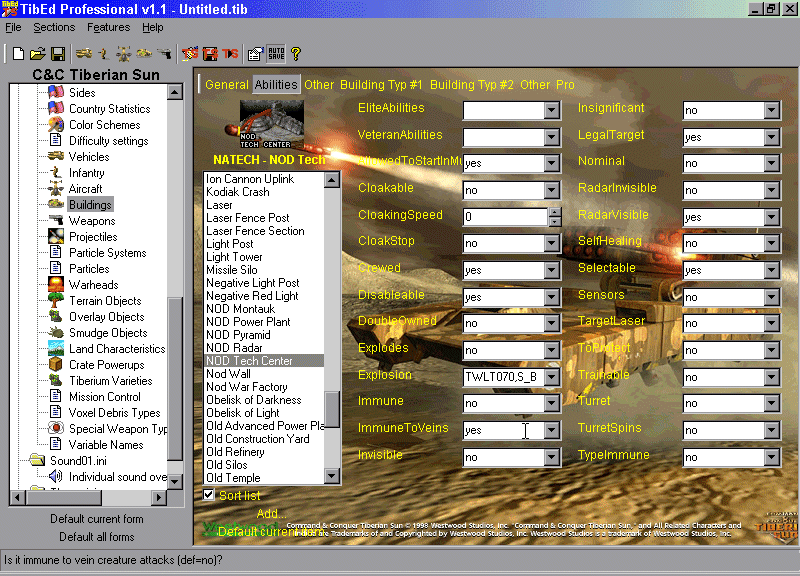Expand the Insignificant dropdown

pos(771,110)
